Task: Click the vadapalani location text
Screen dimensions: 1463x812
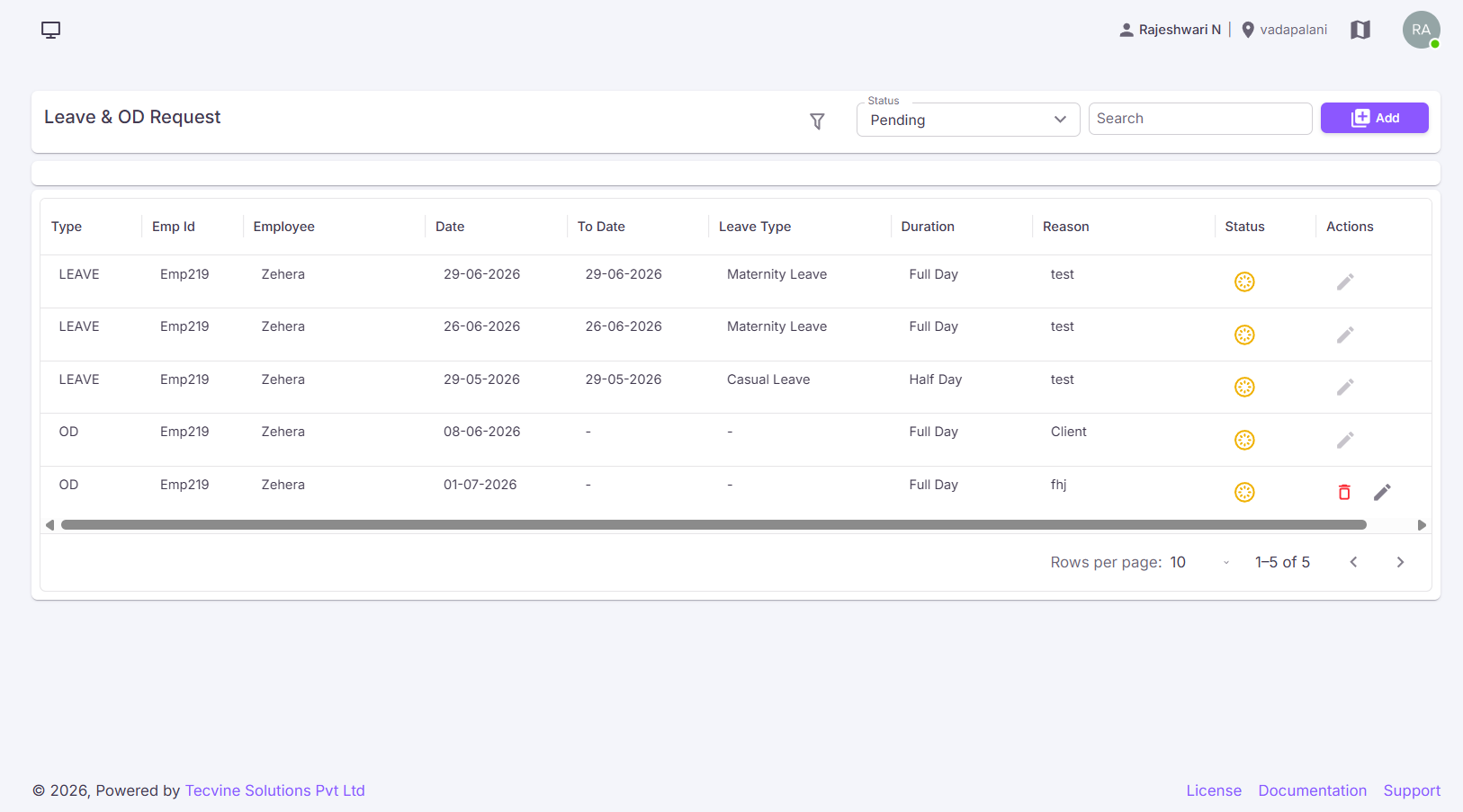Action: (1293, 30)
